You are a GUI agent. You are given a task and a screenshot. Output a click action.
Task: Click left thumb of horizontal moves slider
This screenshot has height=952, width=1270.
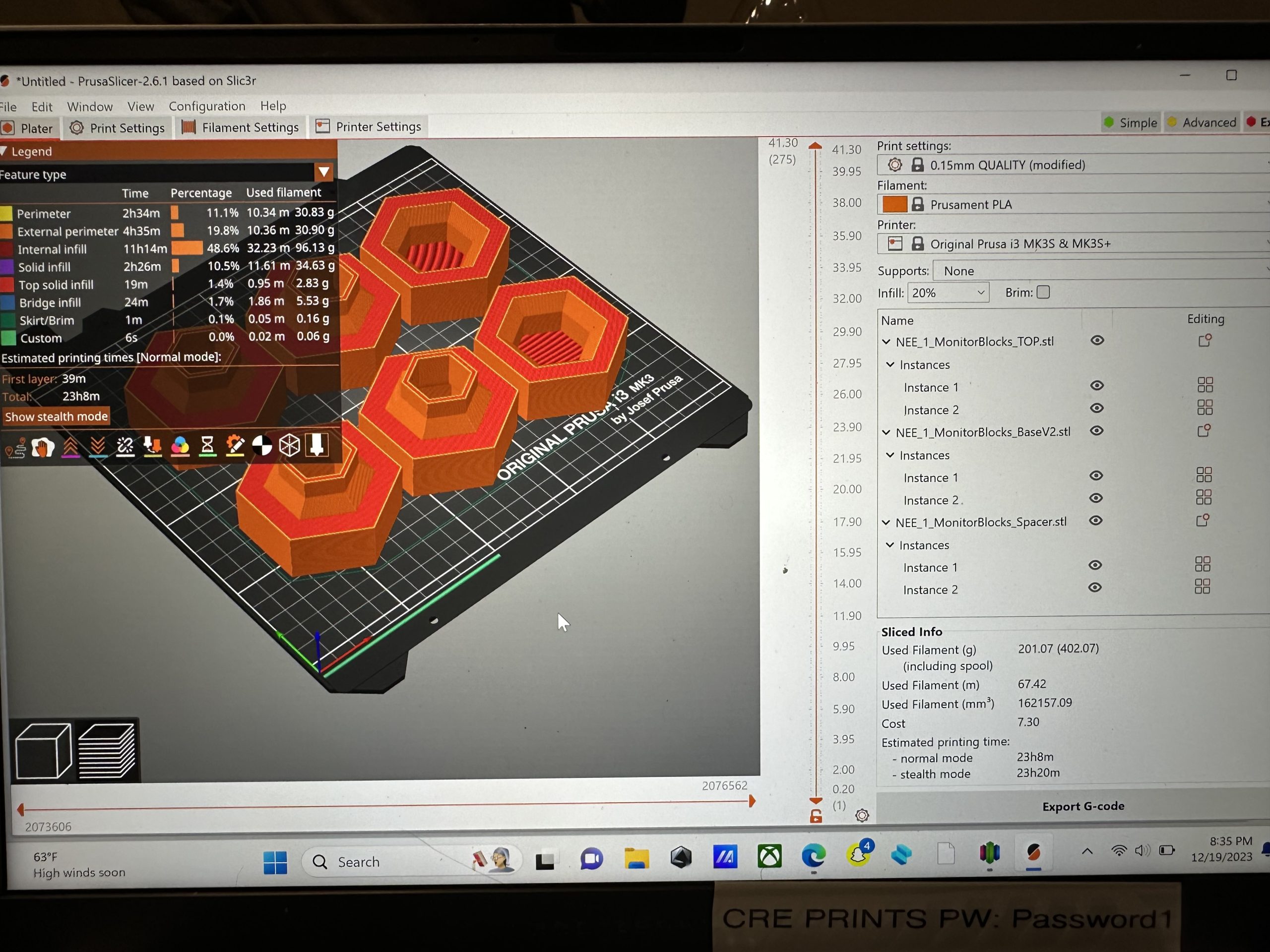coord(21,809)
